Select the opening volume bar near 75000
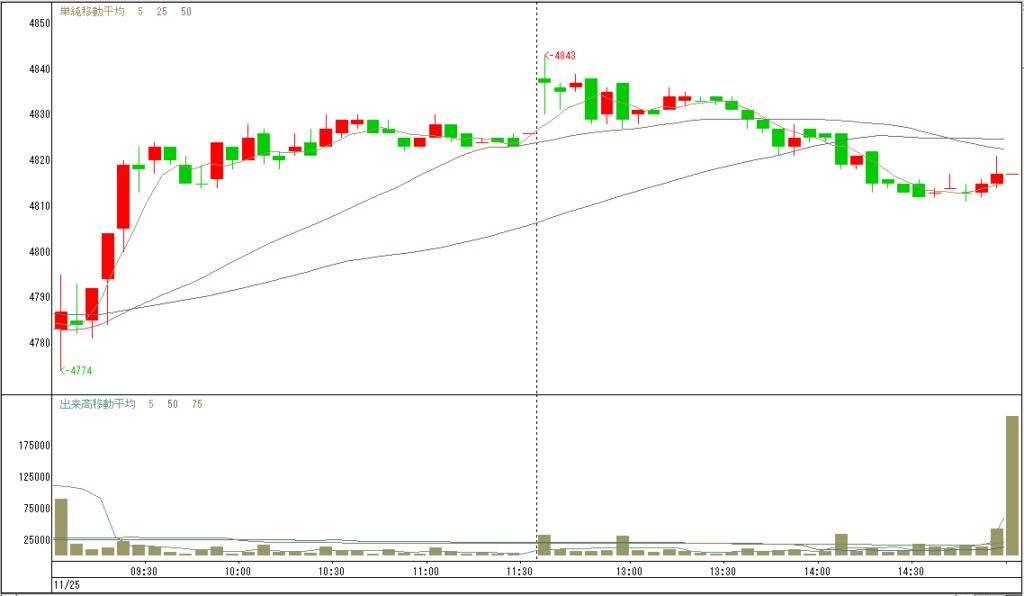This screenshot has width=1024, height=596. (61, 527)
